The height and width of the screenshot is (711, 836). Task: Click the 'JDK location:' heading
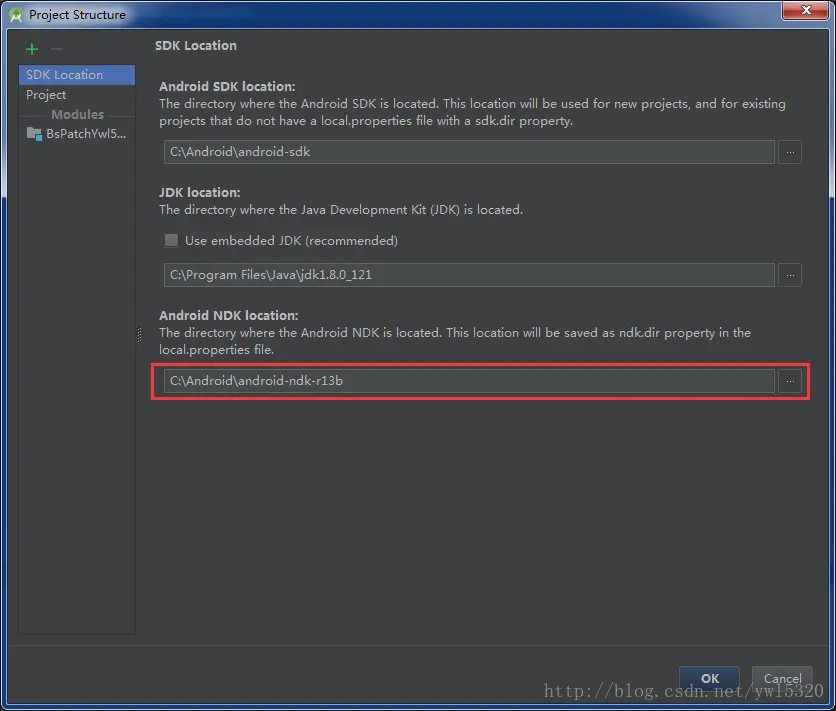199,192
